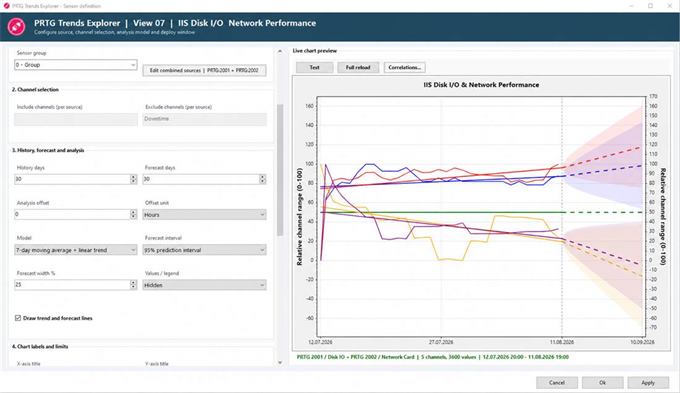Screen dimensions: 680x393
Task: Open the Values / legend dropdown
Action: tap(204, 285)
